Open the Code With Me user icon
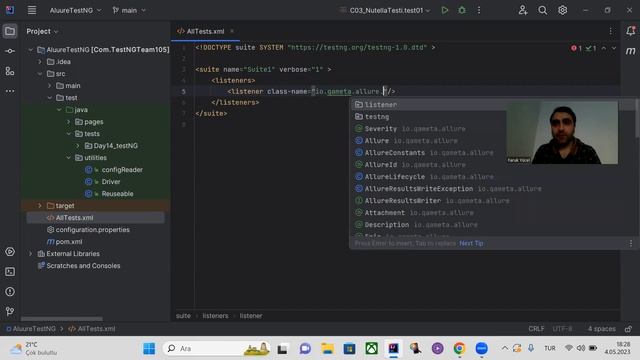 522,10
